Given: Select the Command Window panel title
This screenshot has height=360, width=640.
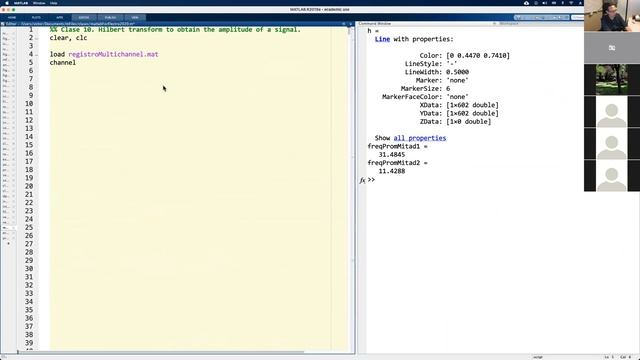Looking at the screenshot, I should pyautogui.click(x=375, y=24).
